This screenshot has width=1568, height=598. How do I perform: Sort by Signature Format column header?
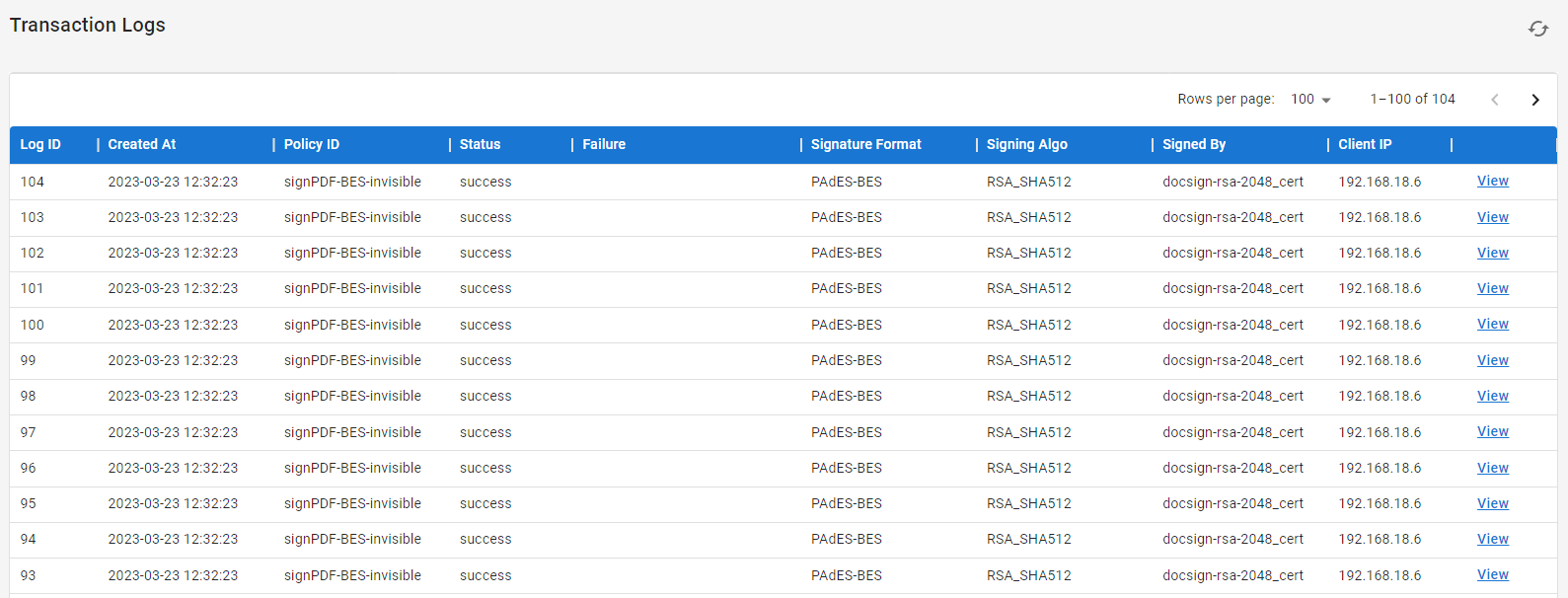[x=866, y=144]
